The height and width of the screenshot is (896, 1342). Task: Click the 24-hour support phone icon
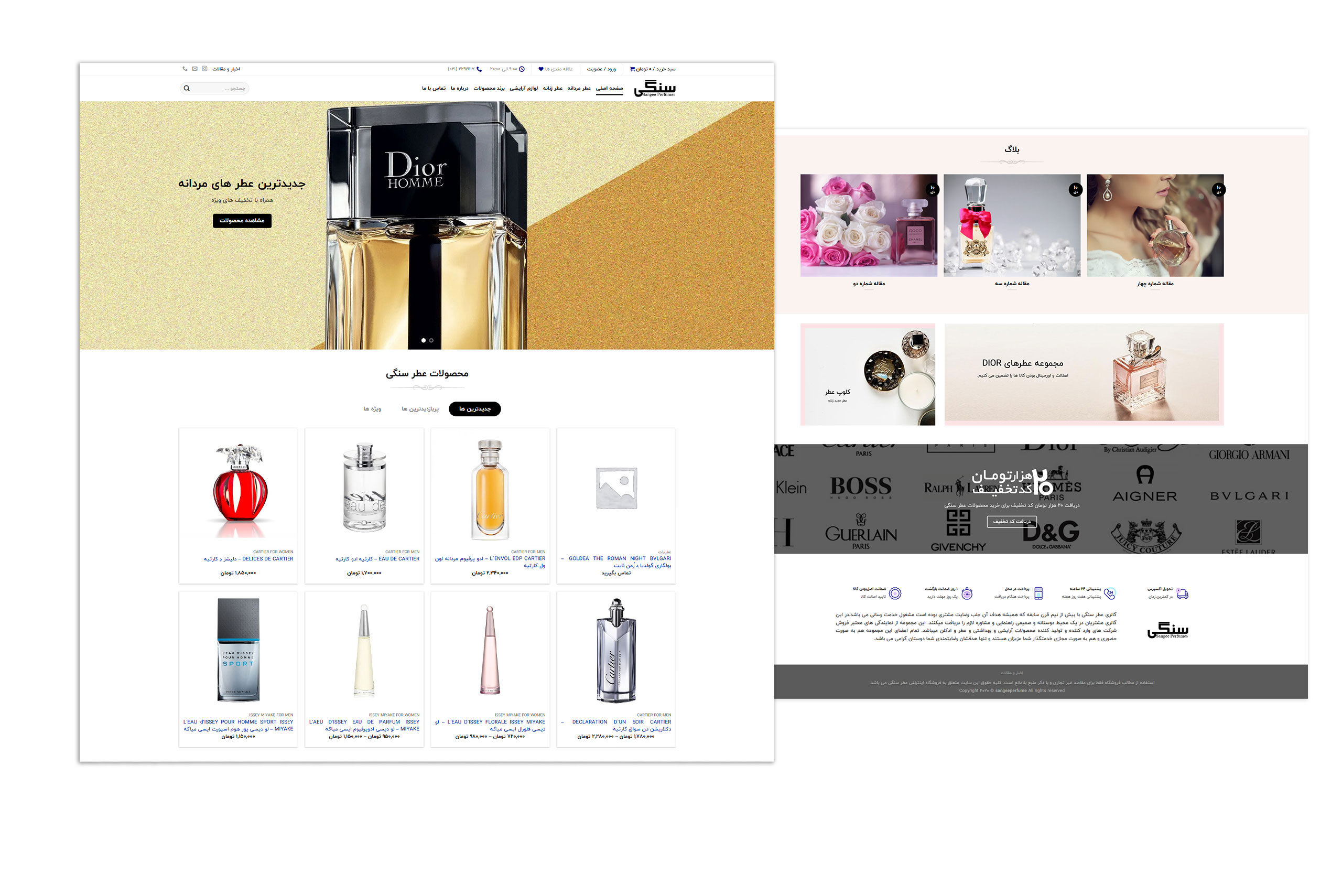pos(1109,593)
